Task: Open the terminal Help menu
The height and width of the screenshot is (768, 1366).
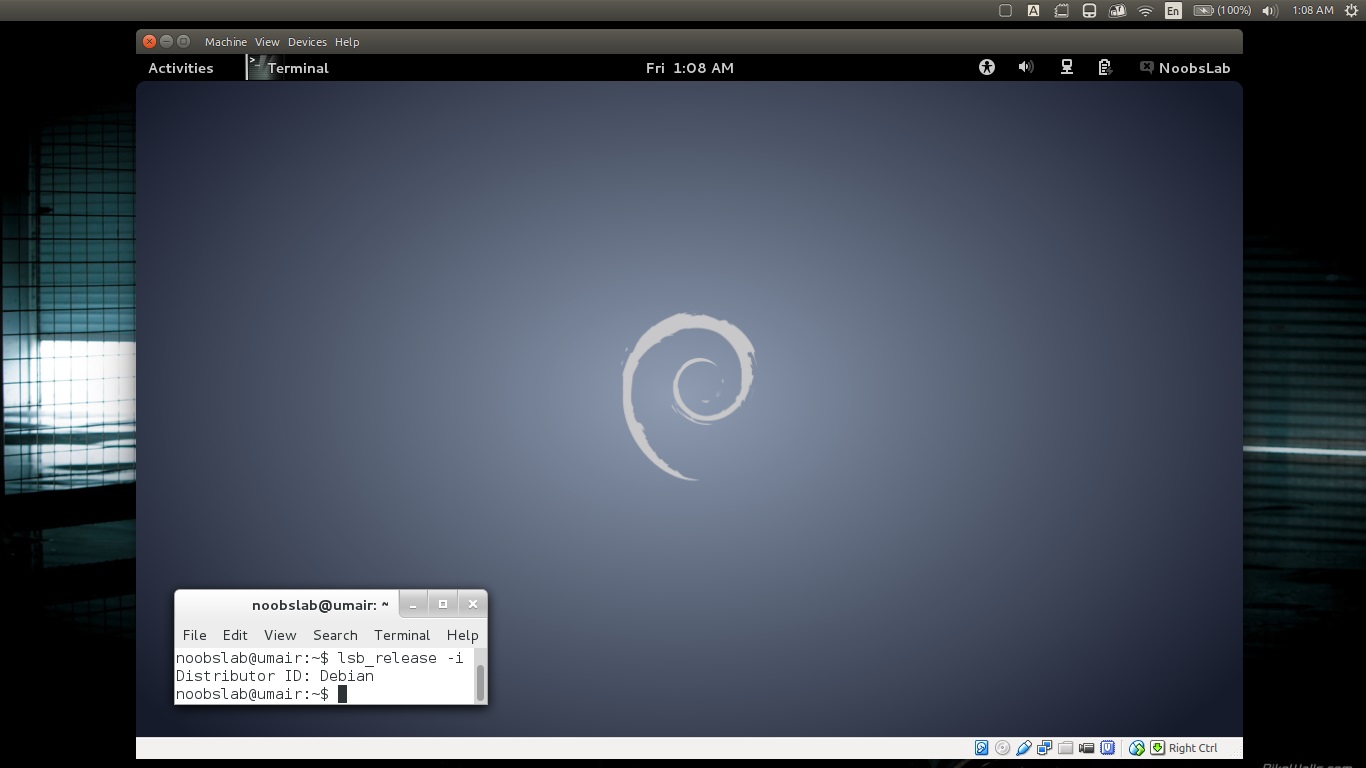Action: click(x=462, y=635)
